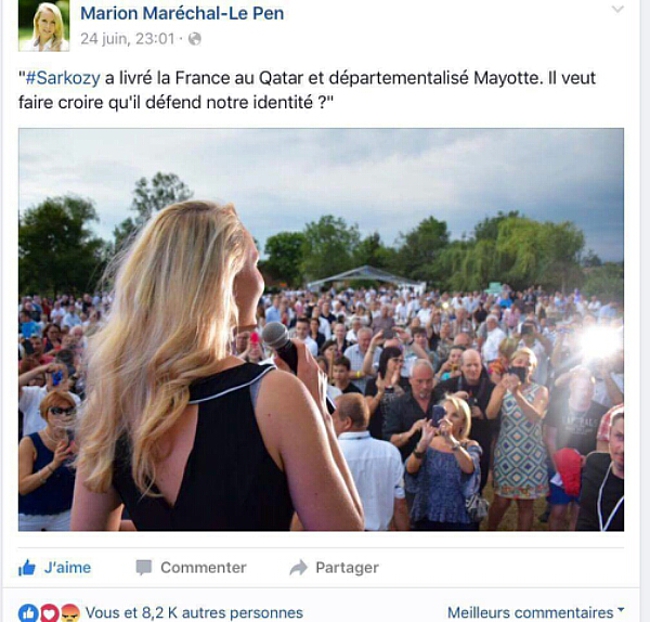The width and height of the screenshot is (650, 622).
Task: Click the Partager text label
Action: 347,567
